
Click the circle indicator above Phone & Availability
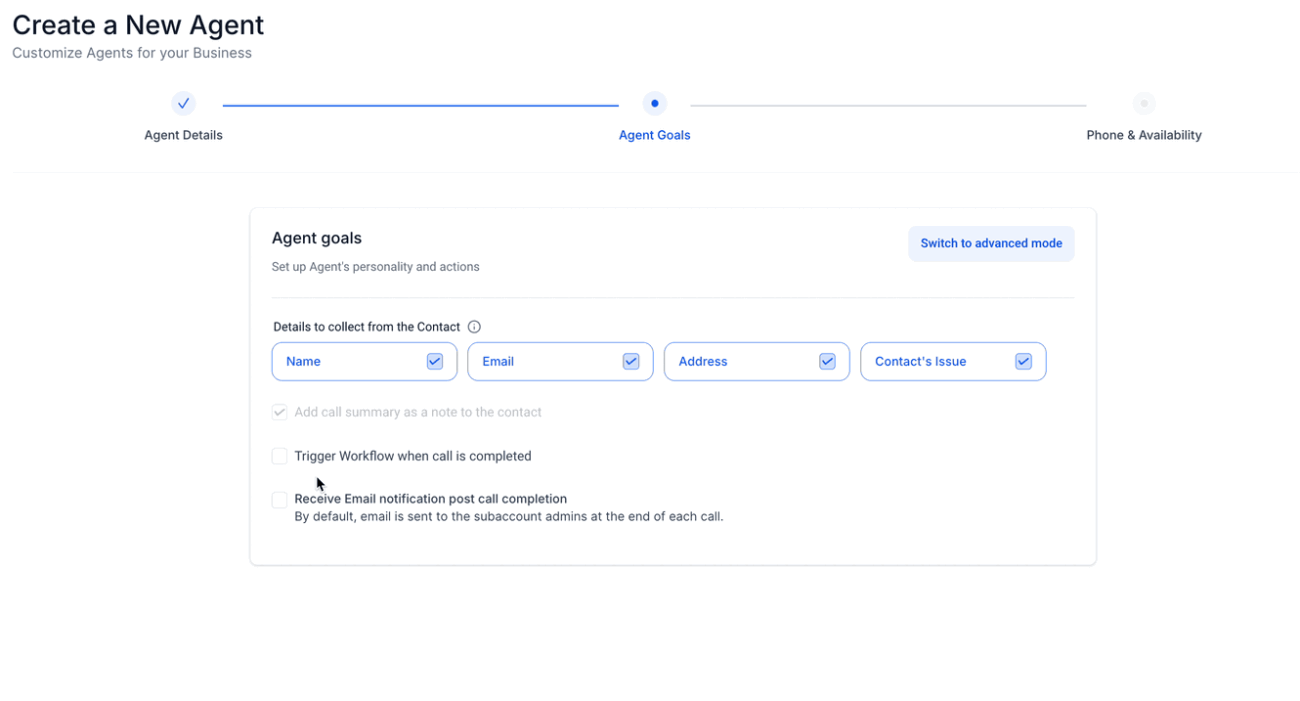1144,103
